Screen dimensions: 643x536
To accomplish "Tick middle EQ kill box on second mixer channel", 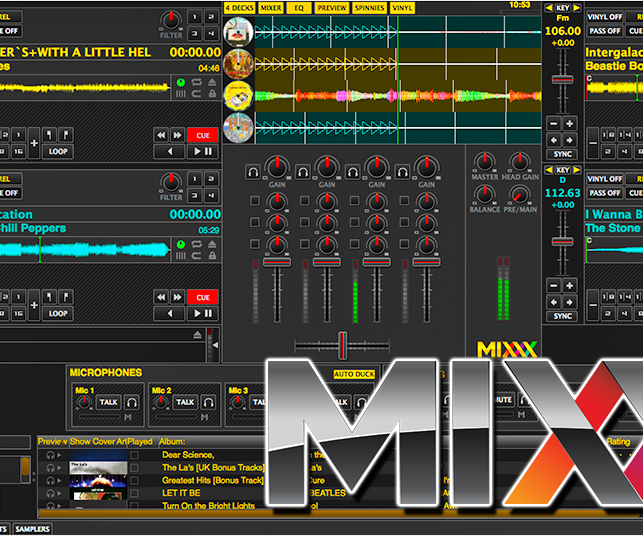I will [x=305, y=222].
